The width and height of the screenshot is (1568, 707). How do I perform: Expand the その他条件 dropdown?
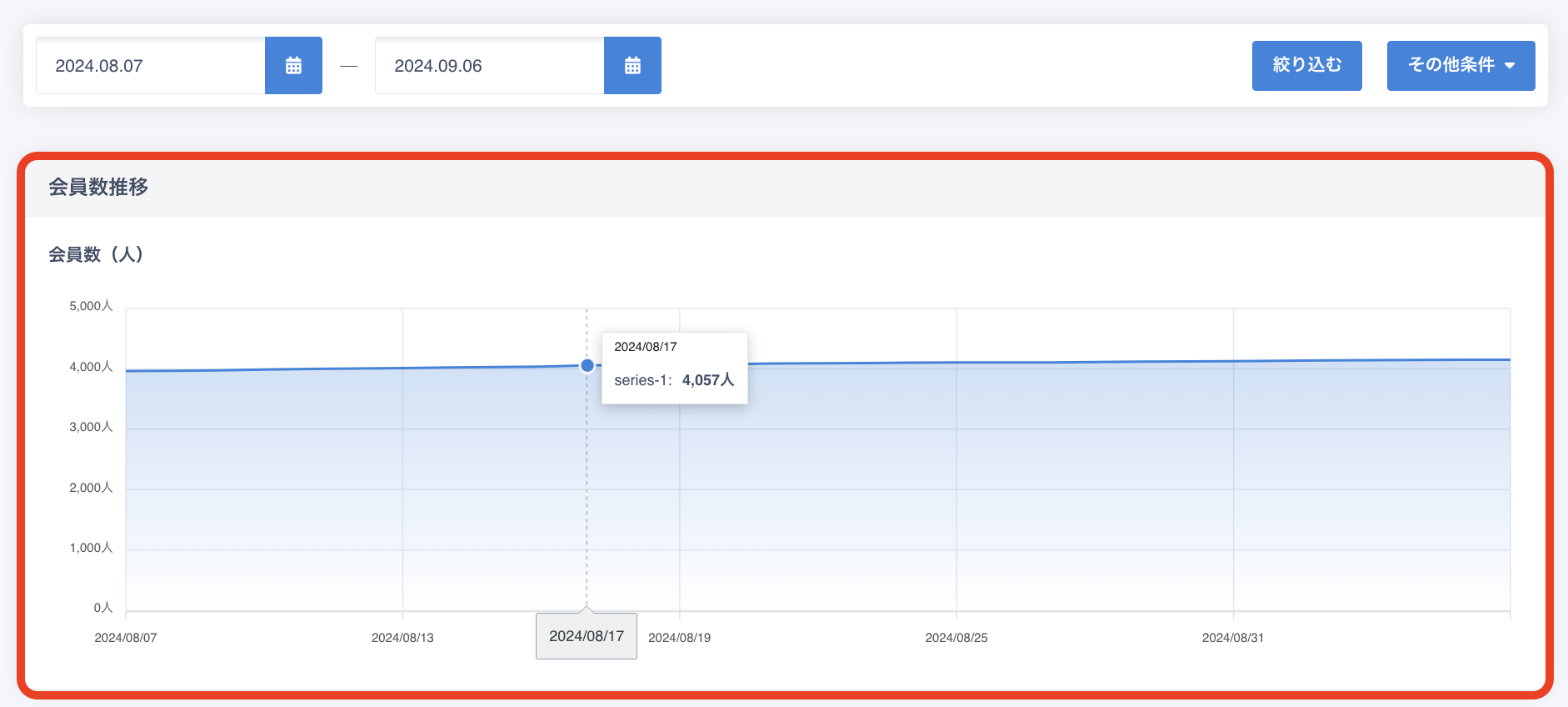[1460, 65]
